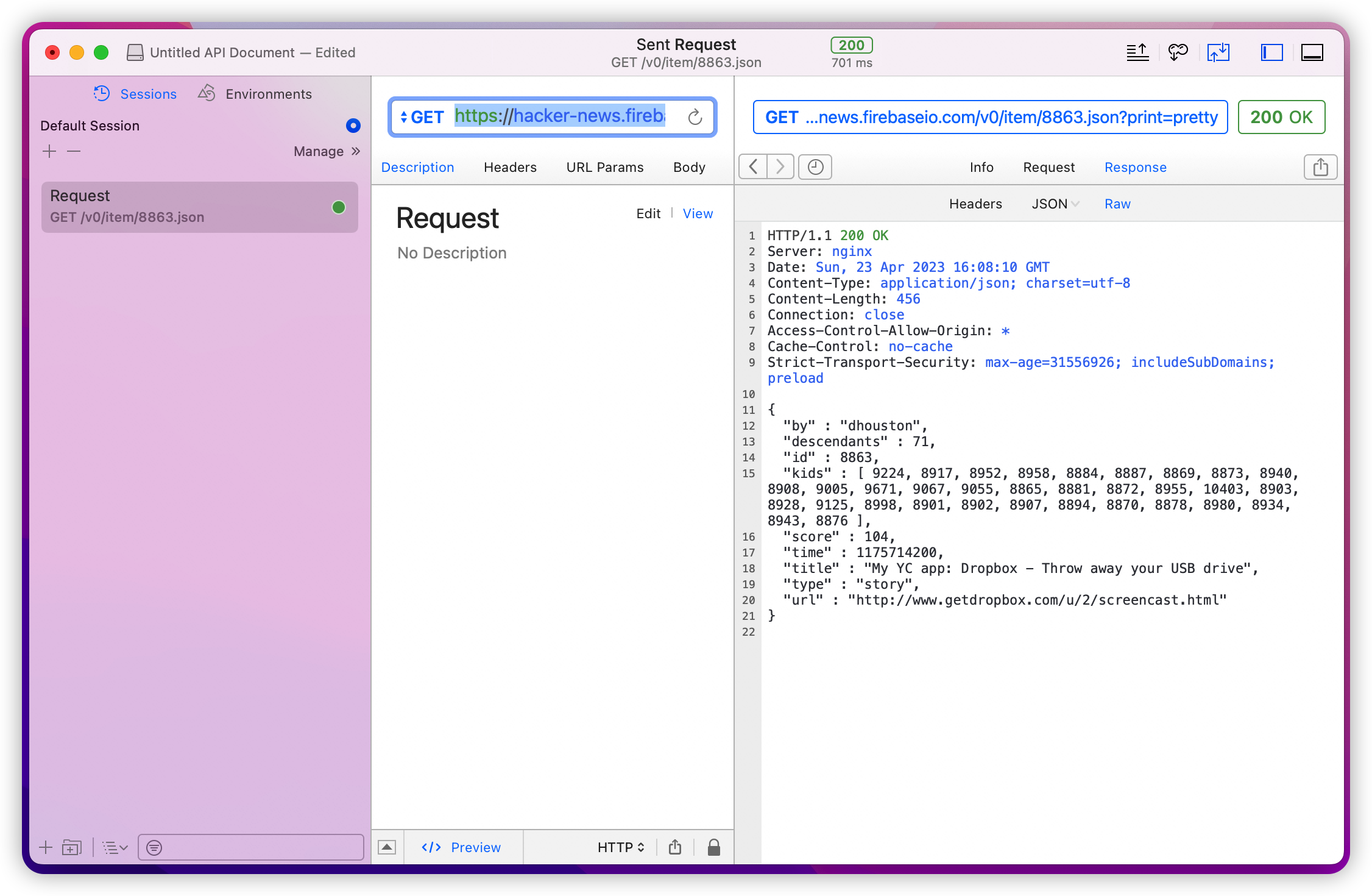
Task: Click the share icon in response toolbar
Action: coord(1320,167)
